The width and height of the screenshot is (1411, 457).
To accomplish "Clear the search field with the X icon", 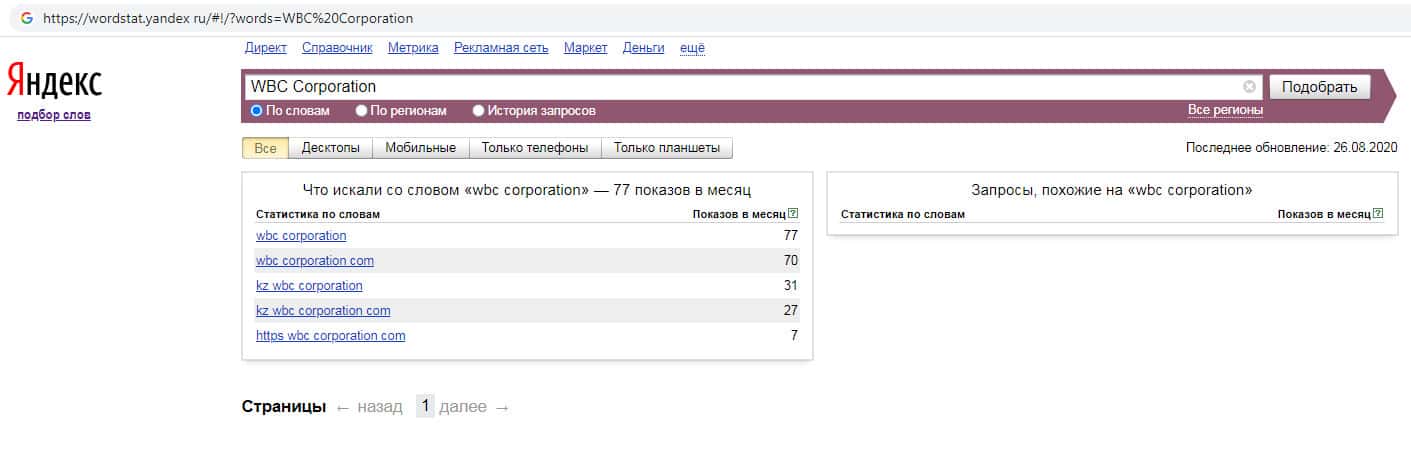I will 1249,87.
